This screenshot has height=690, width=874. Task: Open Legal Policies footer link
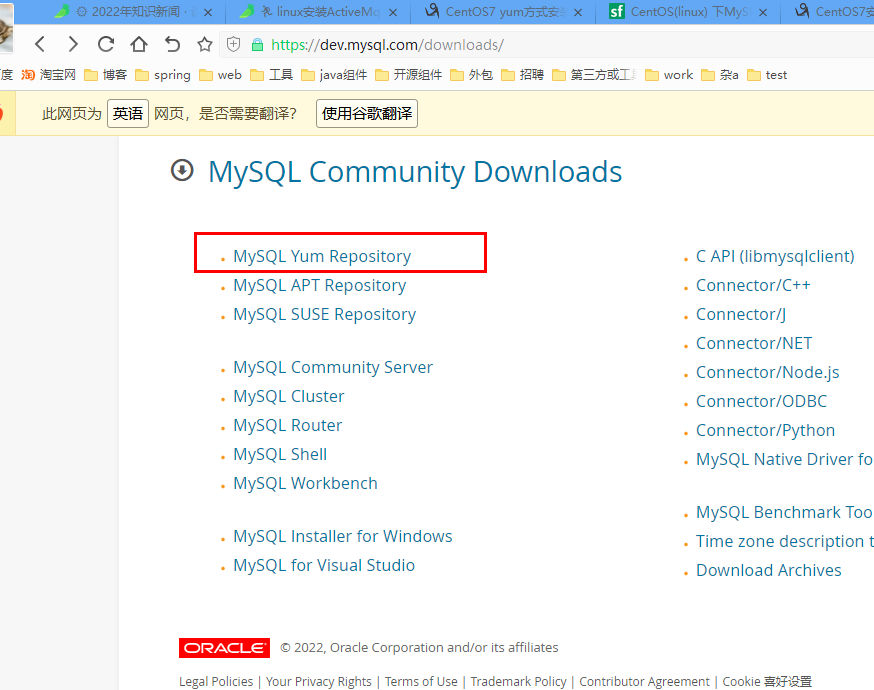coord(216,681)
